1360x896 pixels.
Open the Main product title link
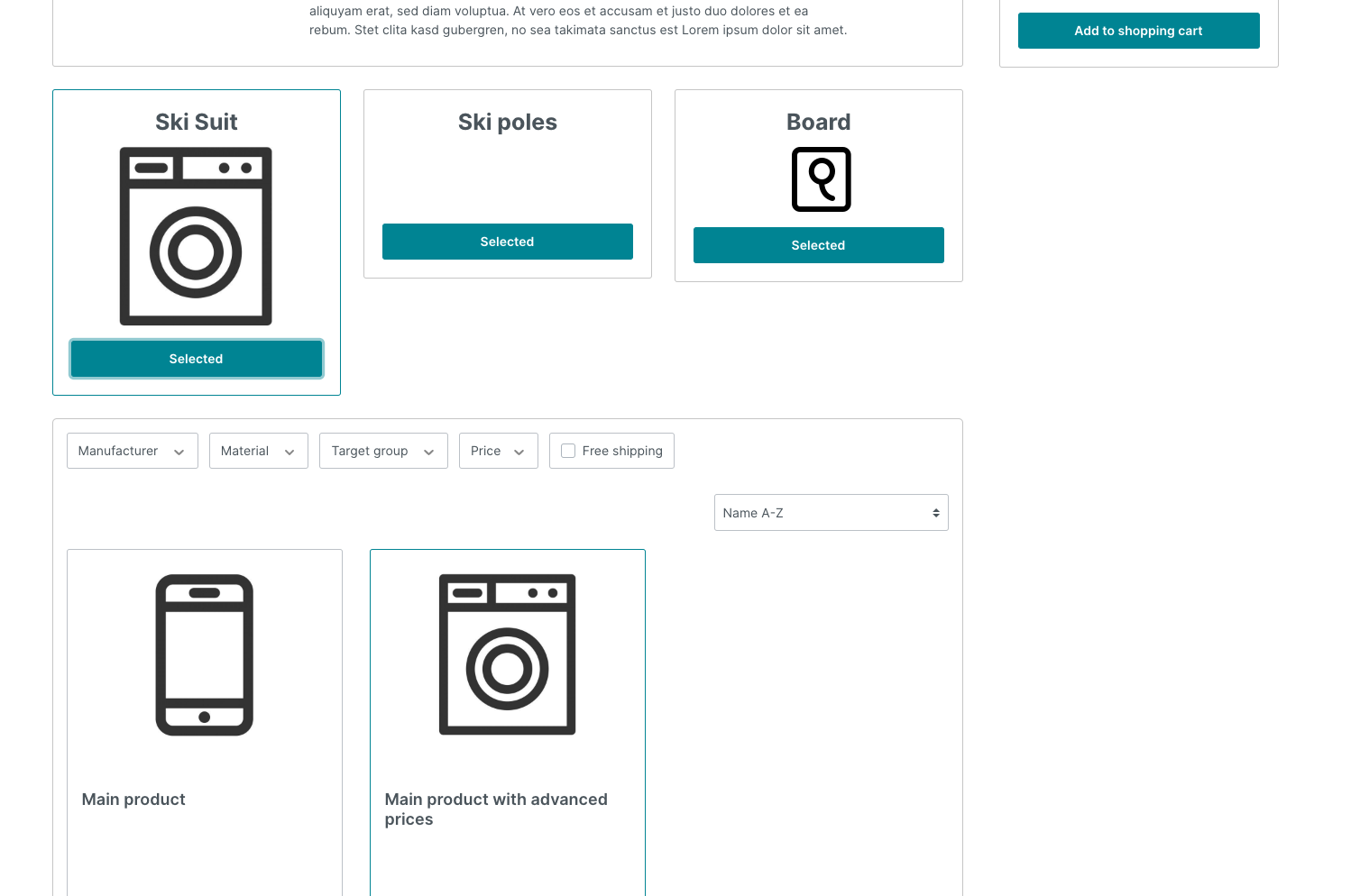[133, 800]
